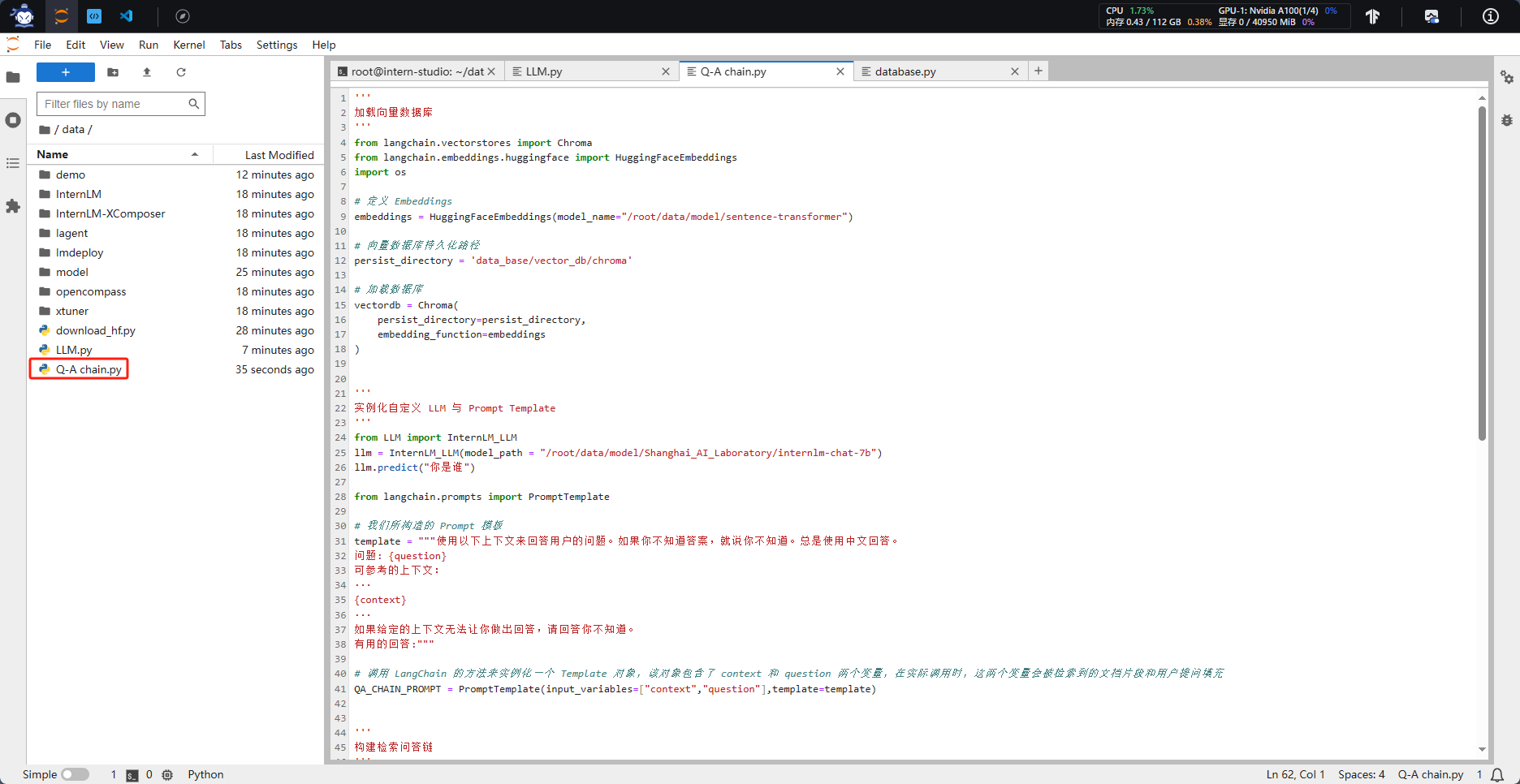Viewport: 1520px width, 784px height.
Task: Click the editor vertical scrollbar
Action: point(1482,274)
